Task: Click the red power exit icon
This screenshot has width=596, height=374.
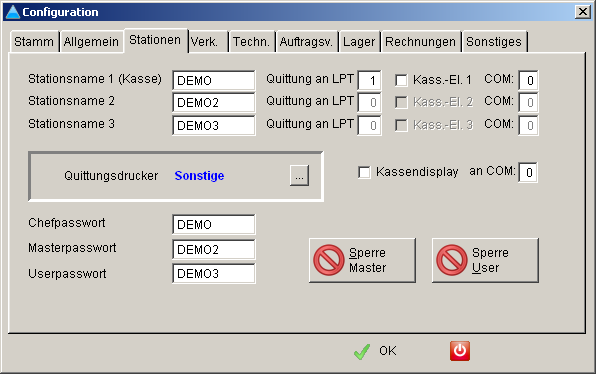Action: pyautogui.click(x=460, y=350)
